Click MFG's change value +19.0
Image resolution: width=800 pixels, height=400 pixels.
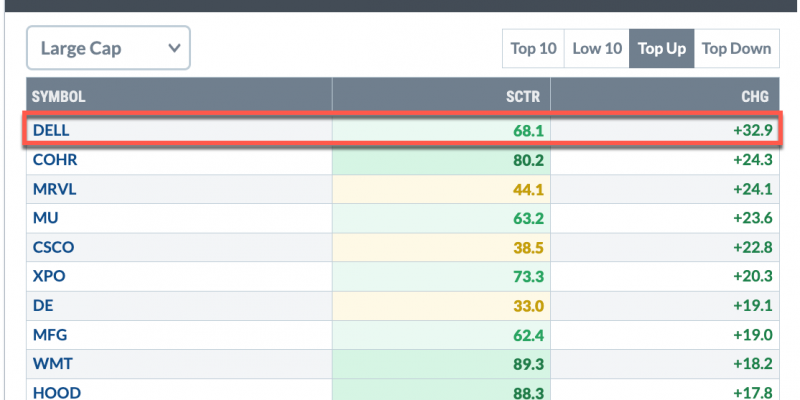(x=753, y=335)
